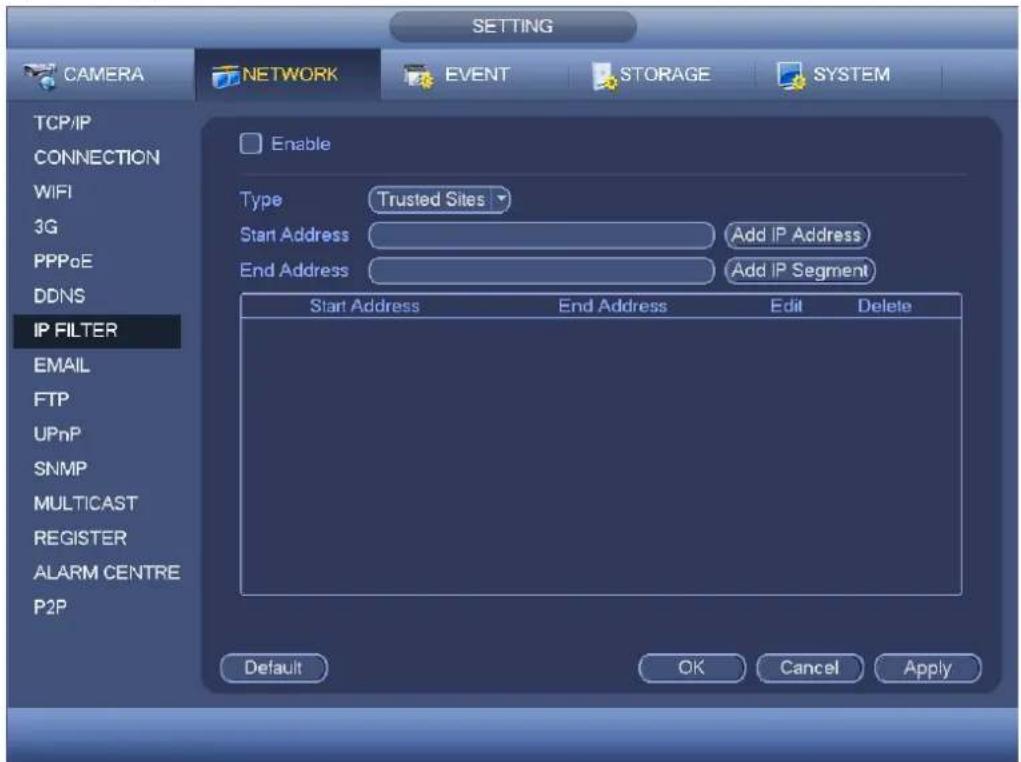Open REGISTER settings in sidebar
This screenshot has width=1021, height=762.
(80, 537)
